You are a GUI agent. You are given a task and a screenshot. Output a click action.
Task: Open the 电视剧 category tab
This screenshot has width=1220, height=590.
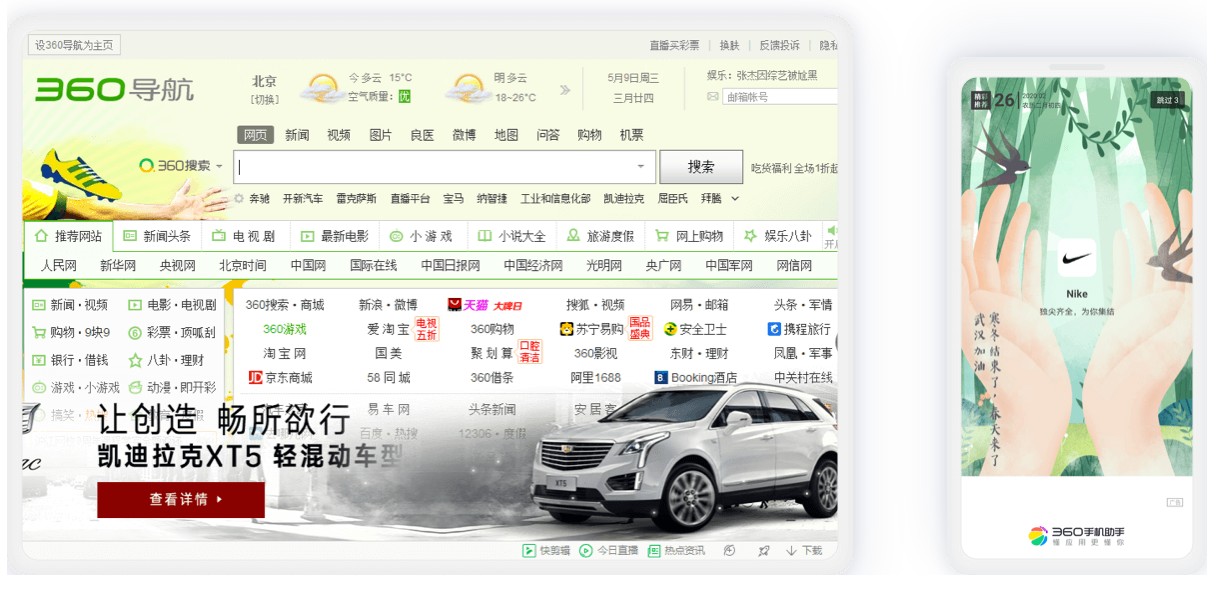point(244,237)
